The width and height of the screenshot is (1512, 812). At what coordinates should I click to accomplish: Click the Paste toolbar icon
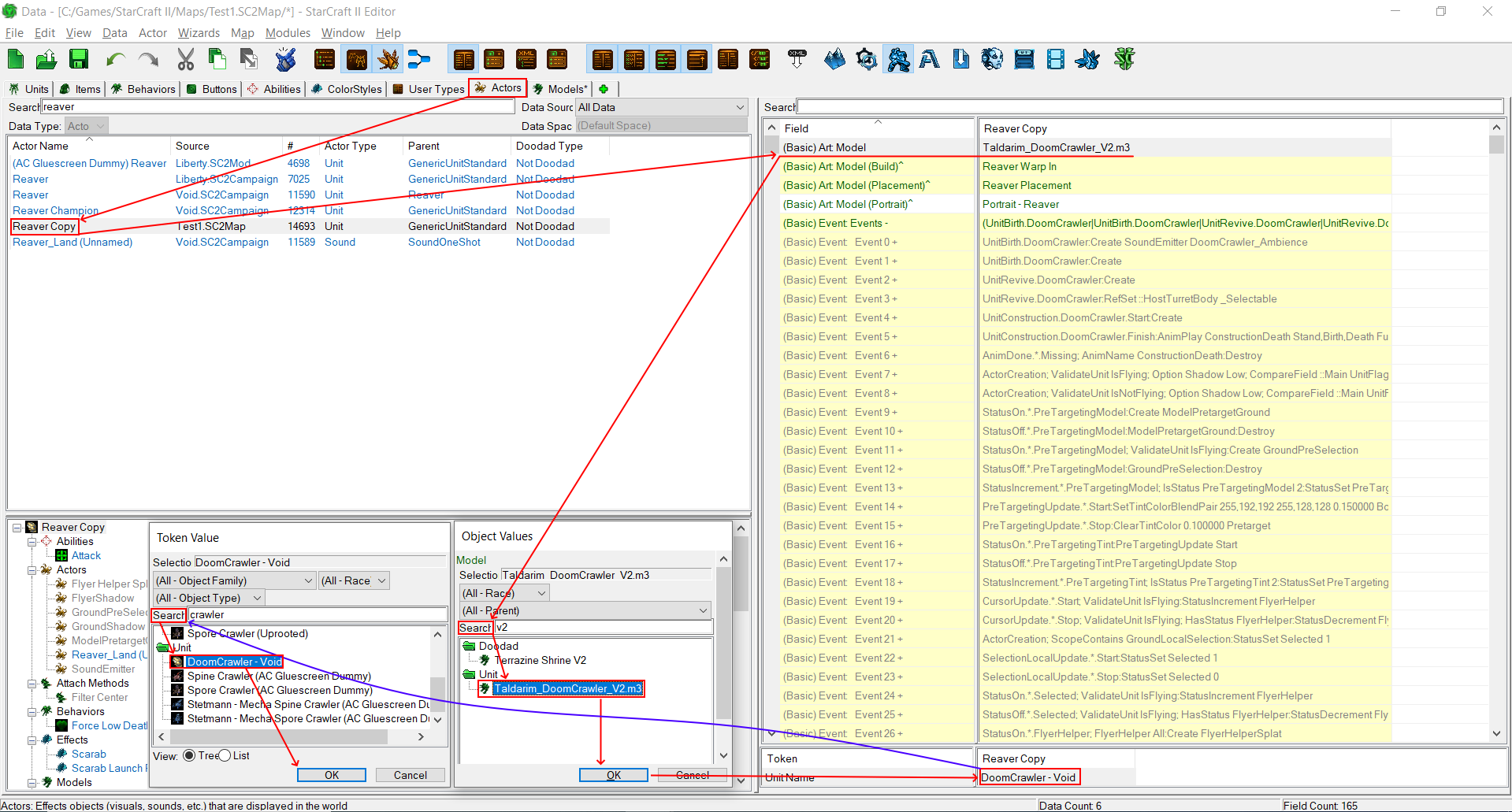pyautogui.click(x=248, y=59)
